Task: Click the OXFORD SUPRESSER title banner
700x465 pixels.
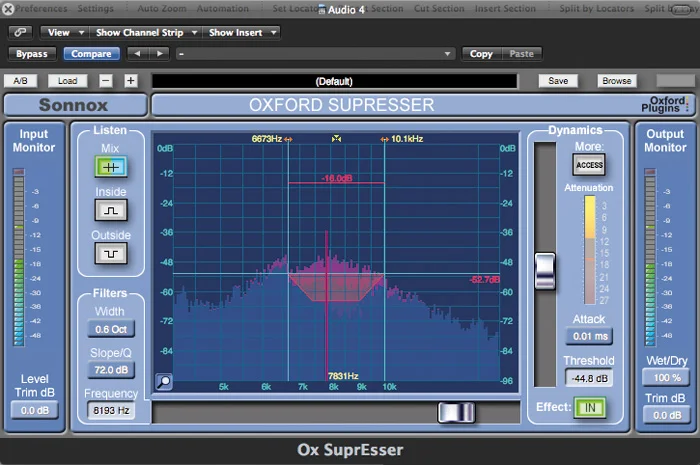Action: coord(342,105)
